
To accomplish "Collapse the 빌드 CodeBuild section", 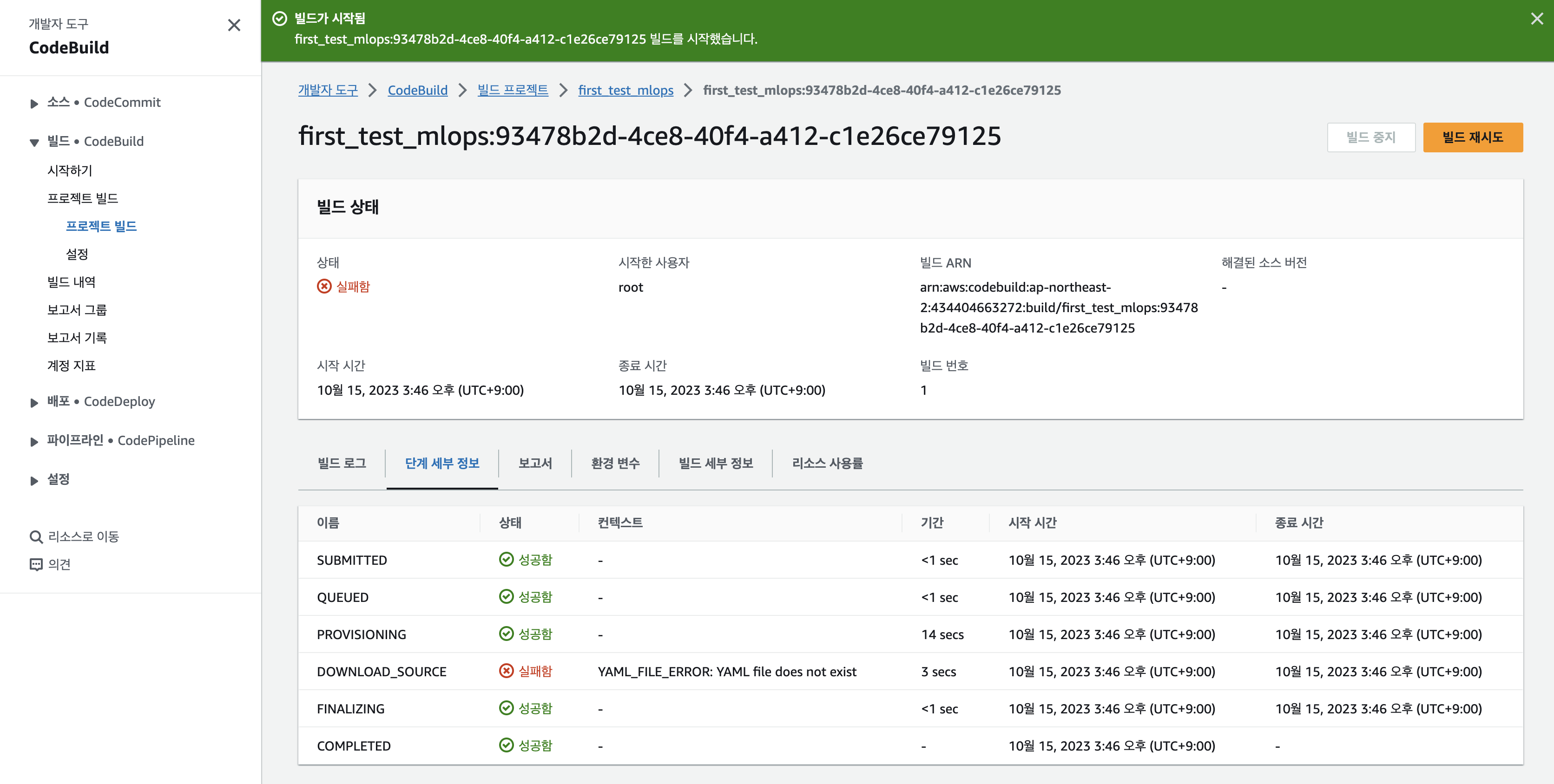I will pyautogui.click(x=34, y=142).
